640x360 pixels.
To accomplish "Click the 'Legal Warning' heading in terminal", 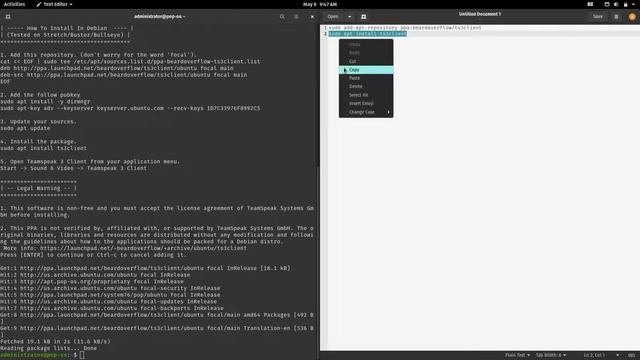I will [x=38, y=188].
